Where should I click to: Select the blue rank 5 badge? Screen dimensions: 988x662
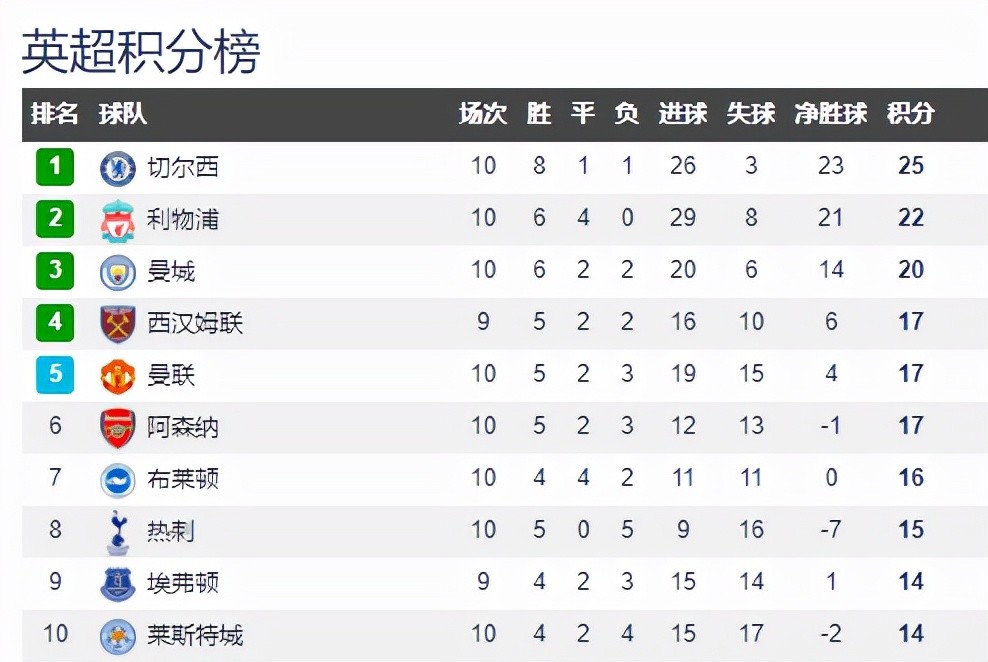coord(55,374)
